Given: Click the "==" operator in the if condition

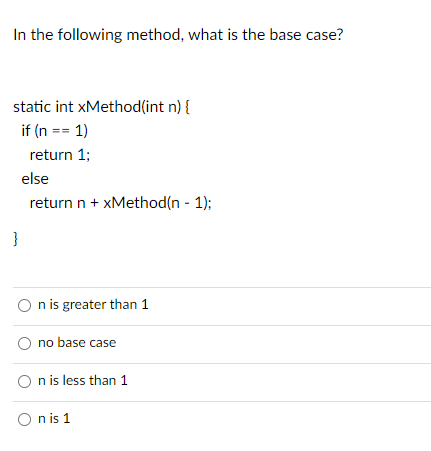Looking at the screenshot, I should pyautogui.click(x=61, y=131).
